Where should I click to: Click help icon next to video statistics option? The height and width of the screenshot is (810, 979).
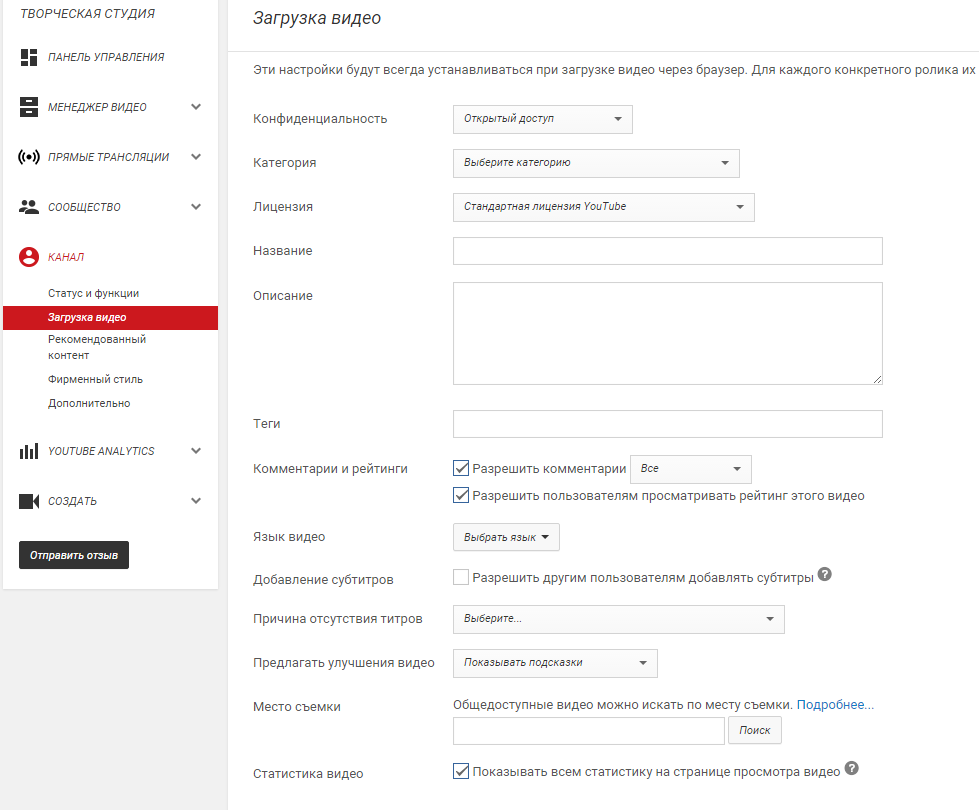[852, 768]
